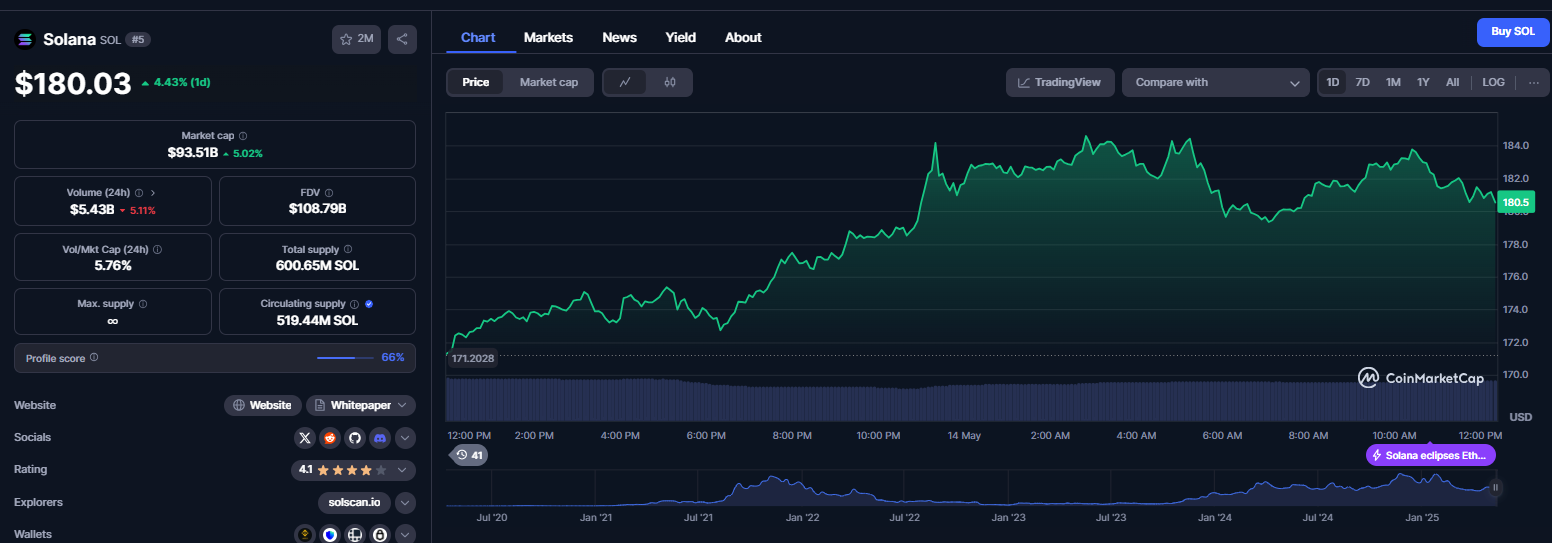Click the #5 rank badge

point(138,40)
